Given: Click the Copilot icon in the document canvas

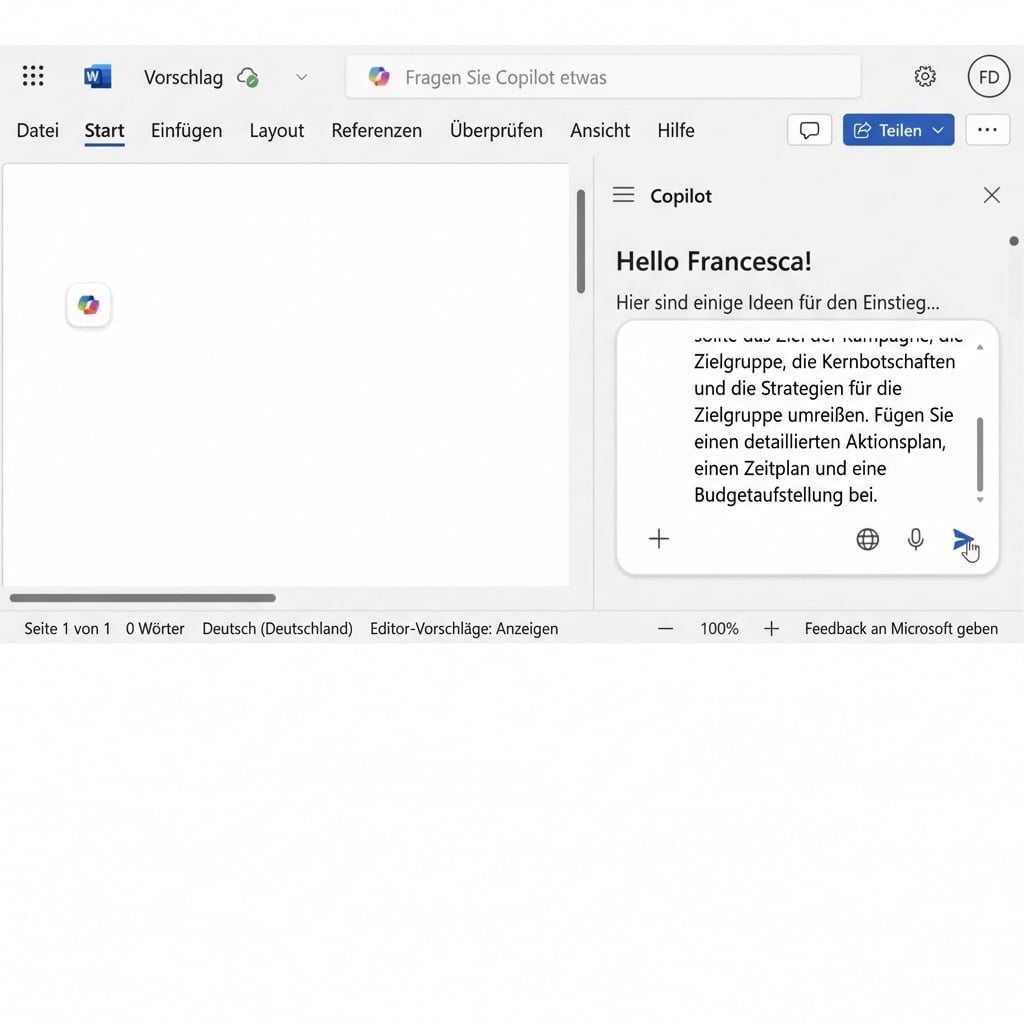Looking at the screenshot, I should (88, 305).
